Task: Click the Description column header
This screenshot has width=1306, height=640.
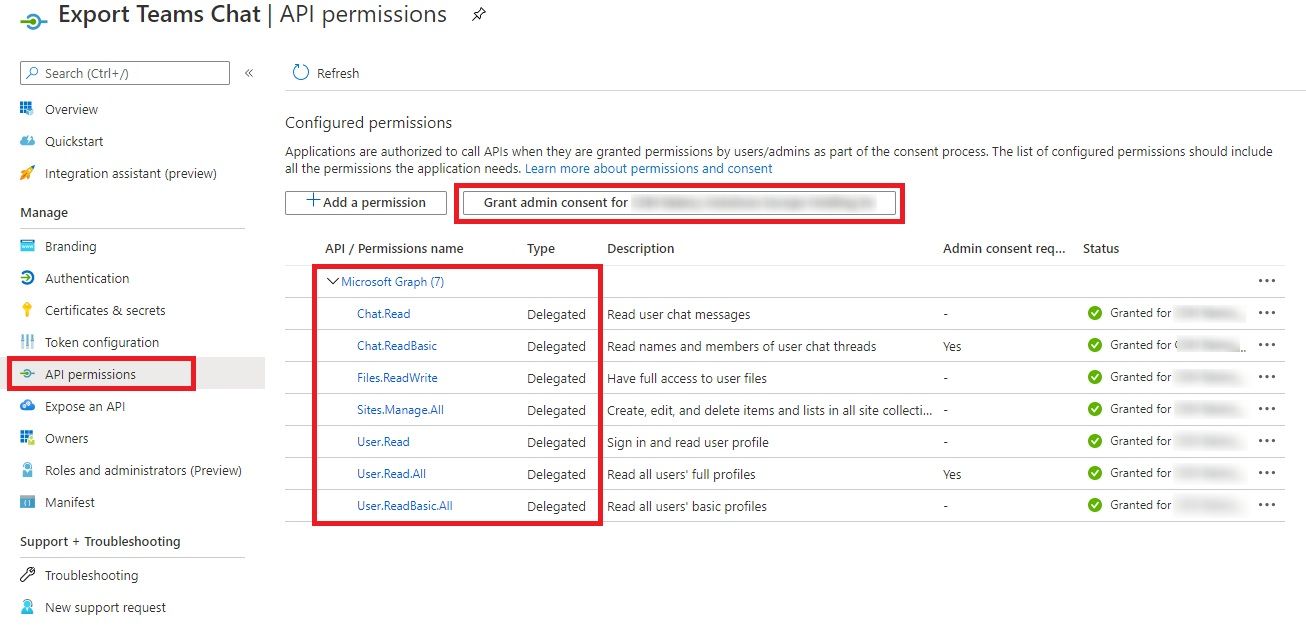Action: coord(641,248)
